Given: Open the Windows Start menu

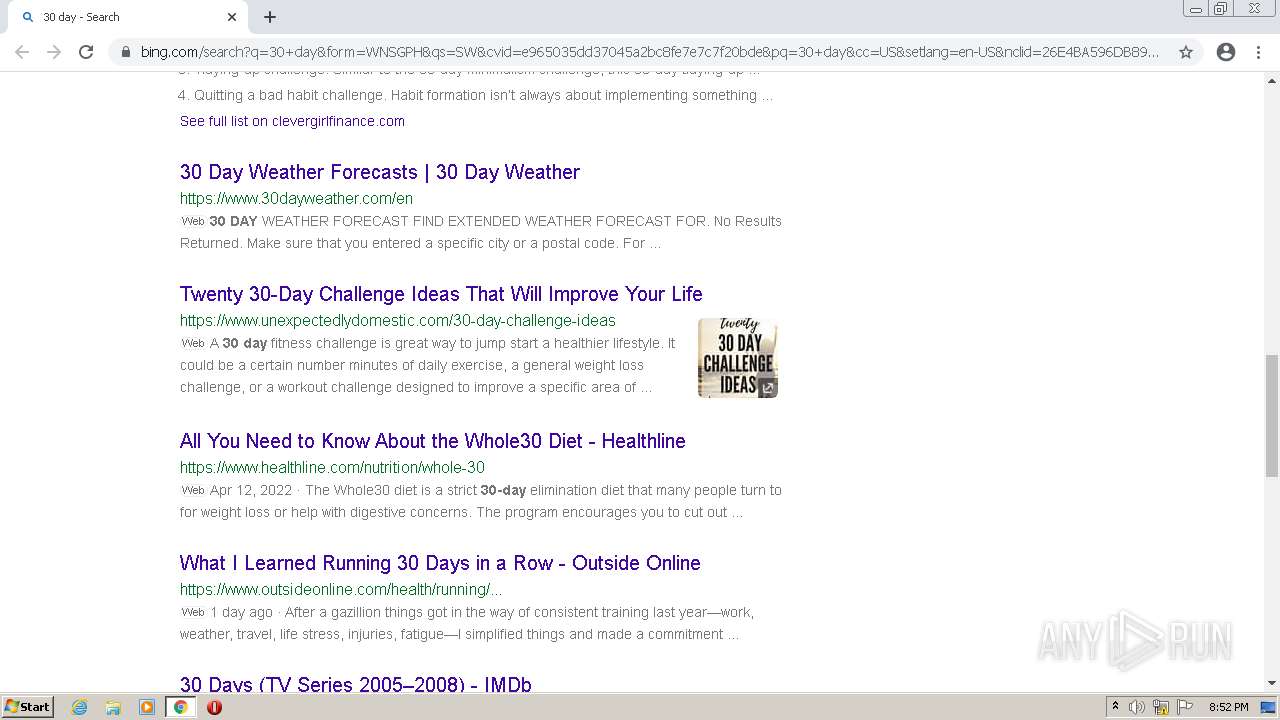Looking at the screenshot, I should 27,707.
